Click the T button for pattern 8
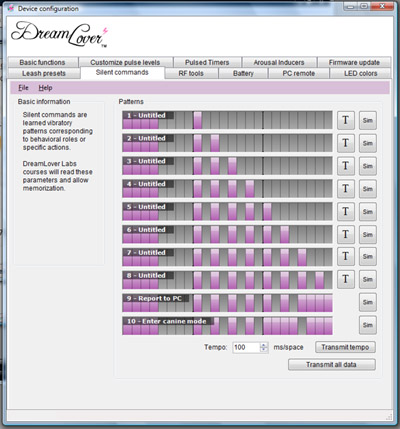The height and width of the screenshot is (429, 400). point(346,279)
